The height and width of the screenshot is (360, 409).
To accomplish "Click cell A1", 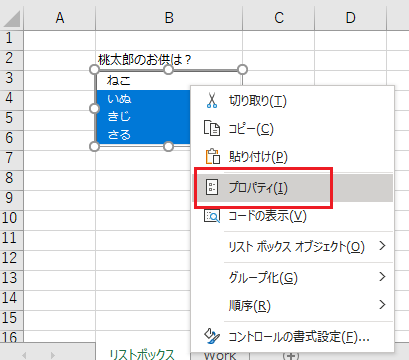I will 60,40.
